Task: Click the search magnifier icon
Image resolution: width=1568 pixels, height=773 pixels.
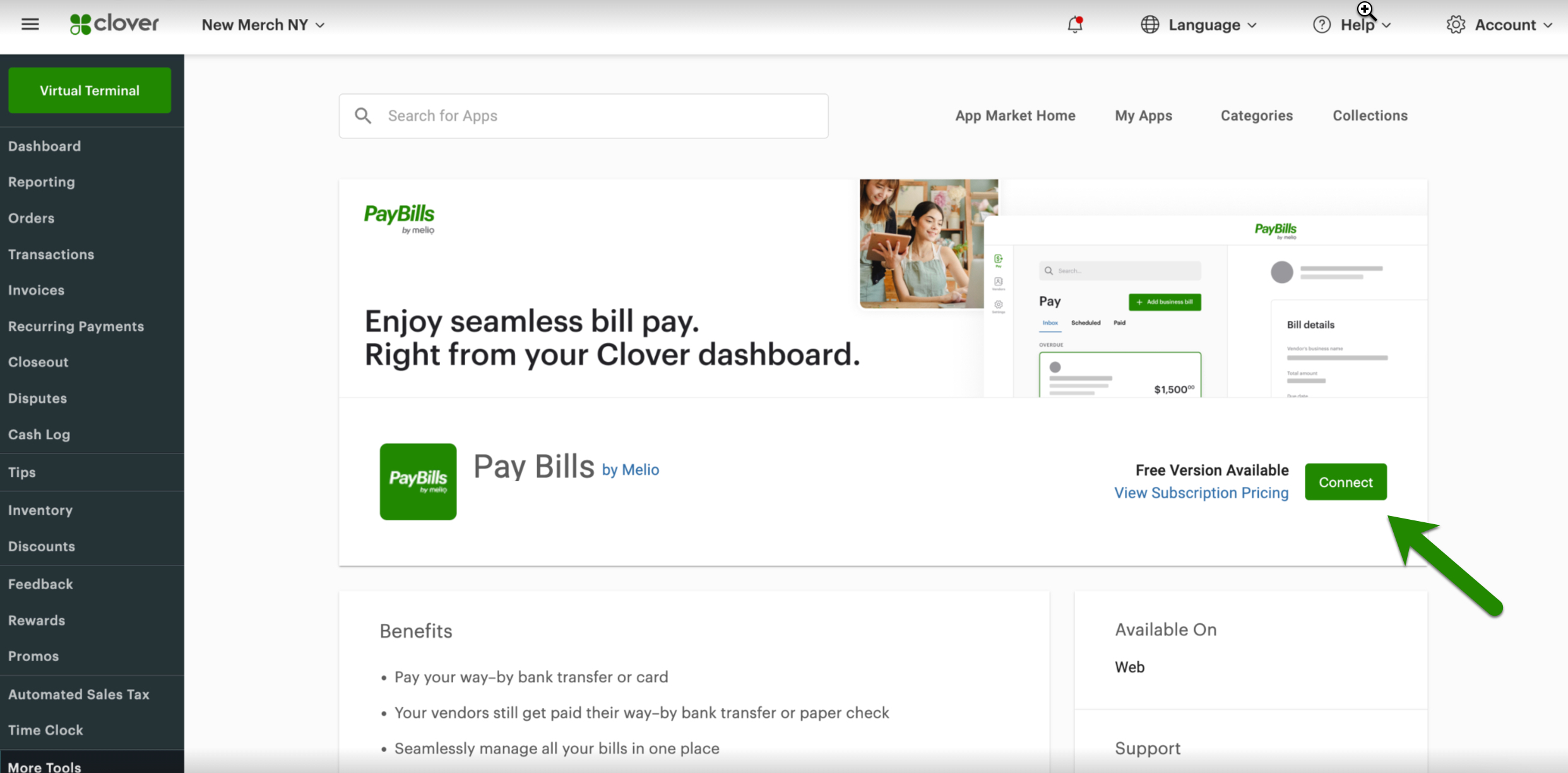Action: click(363, 116)
